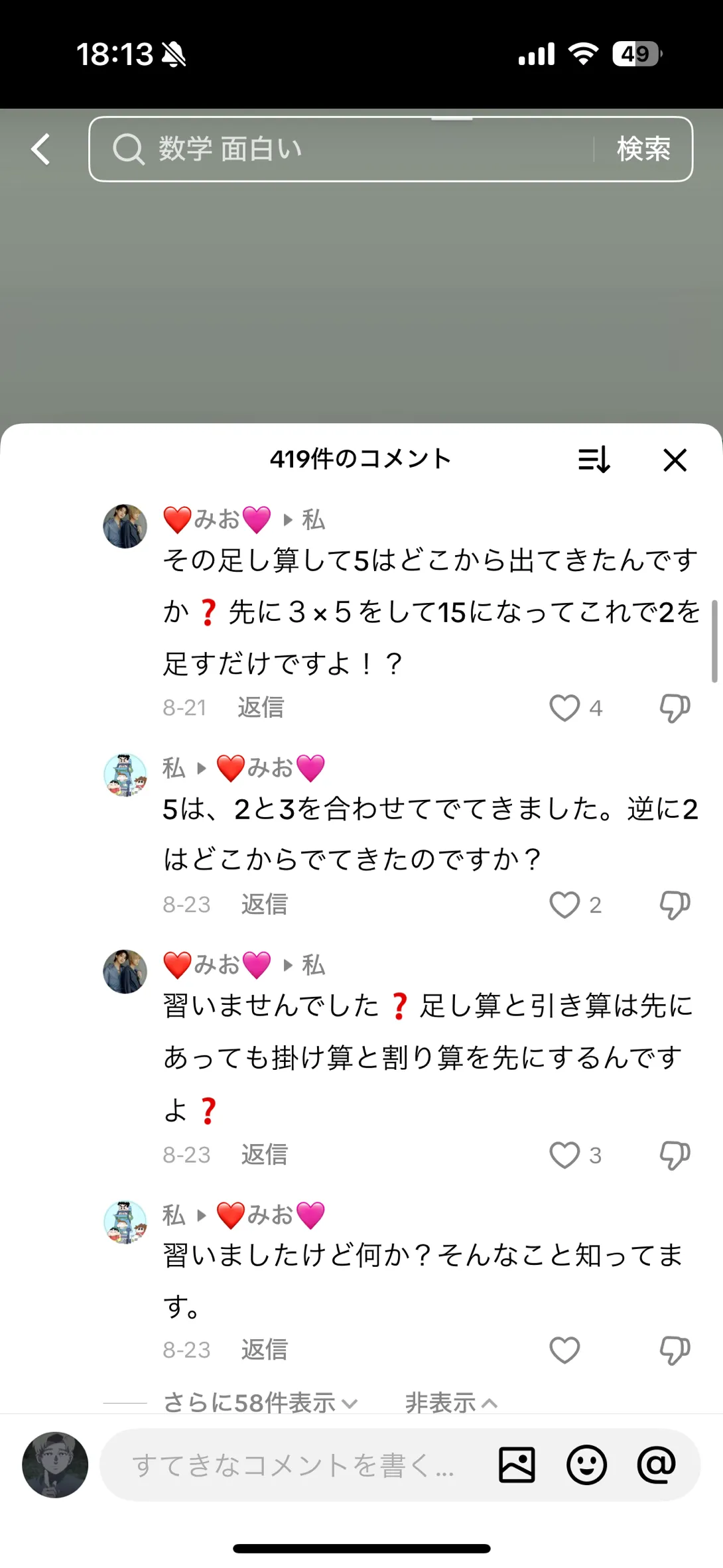Tap the magnifier icon in the search bar

tap(128, 149)
